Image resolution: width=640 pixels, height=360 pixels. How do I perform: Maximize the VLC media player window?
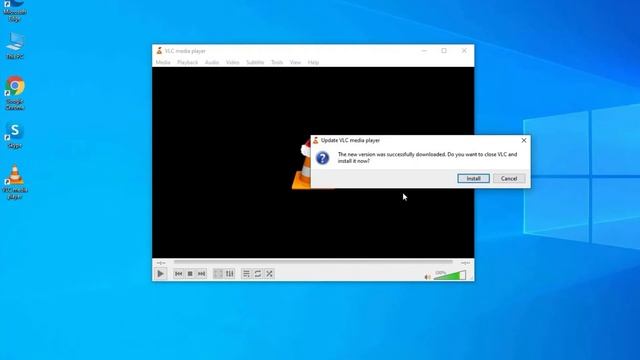coord(444,51)
